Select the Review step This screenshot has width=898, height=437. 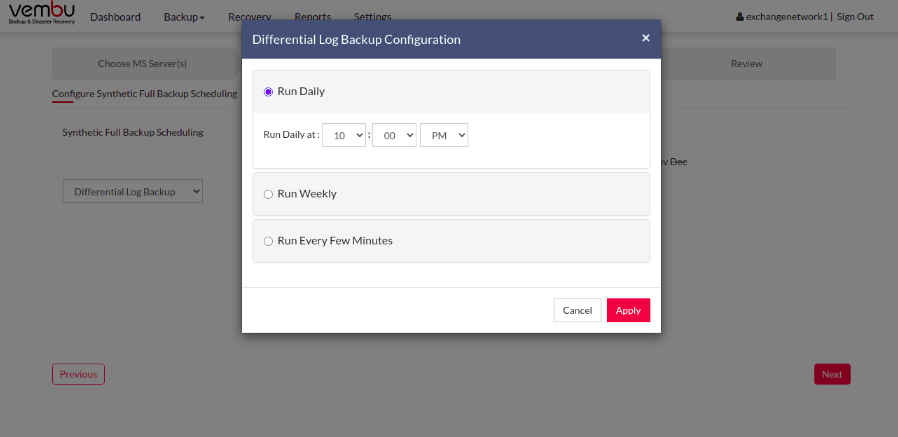[747, 64]
